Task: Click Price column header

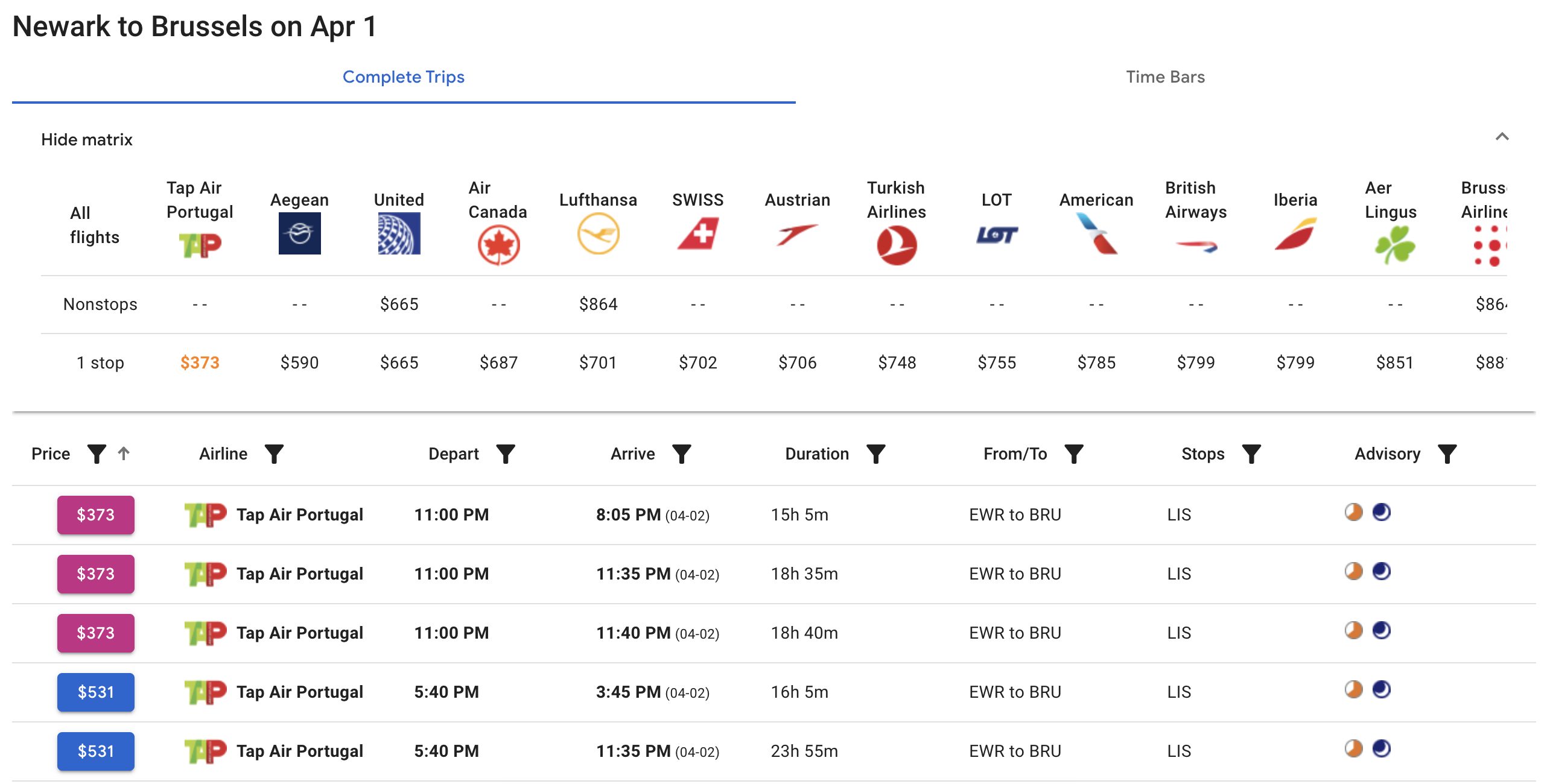Action: click(51, 454)
